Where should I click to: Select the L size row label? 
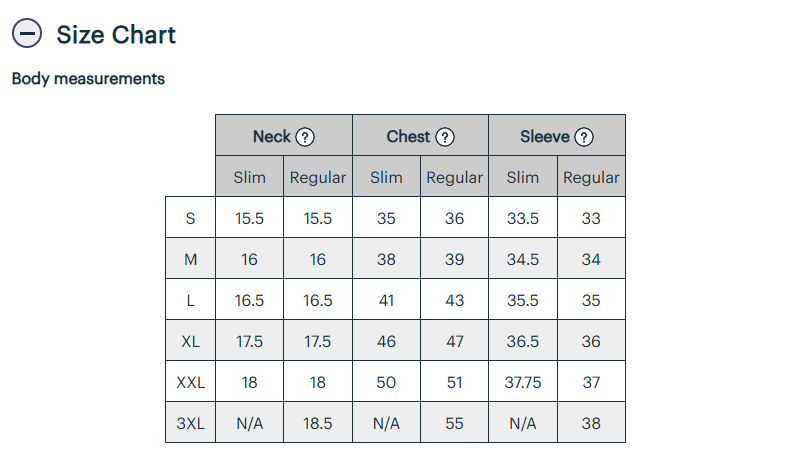point(190,300)
